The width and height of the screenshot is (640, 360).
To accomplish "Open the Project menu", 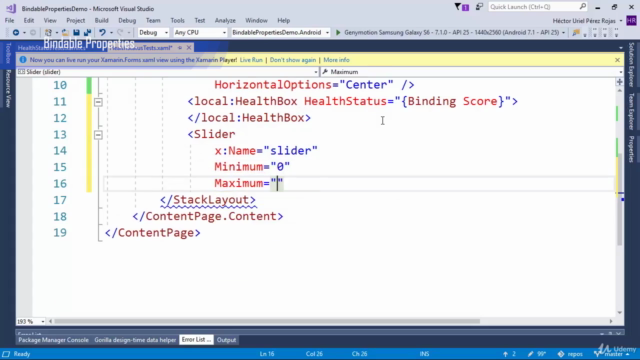I will [x=76, y=20].
